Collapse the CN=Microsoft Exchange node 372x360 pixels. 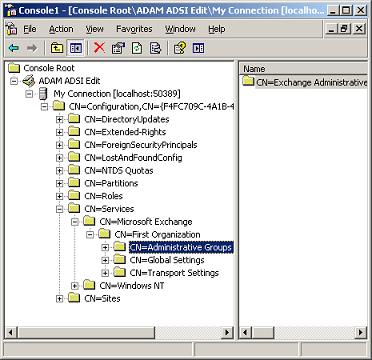point(75,222)
